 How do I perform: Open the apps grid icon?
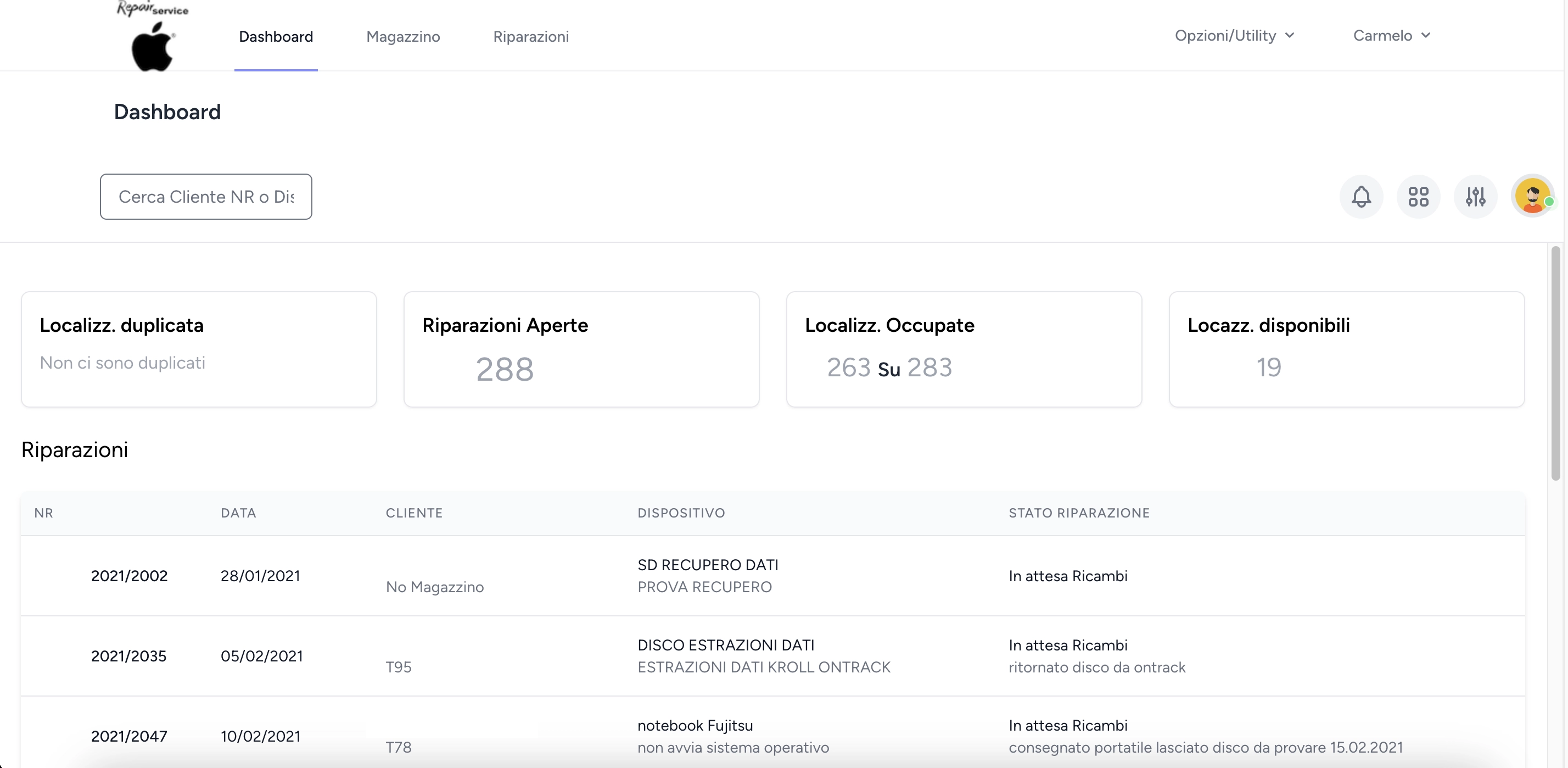point(1418,196)
